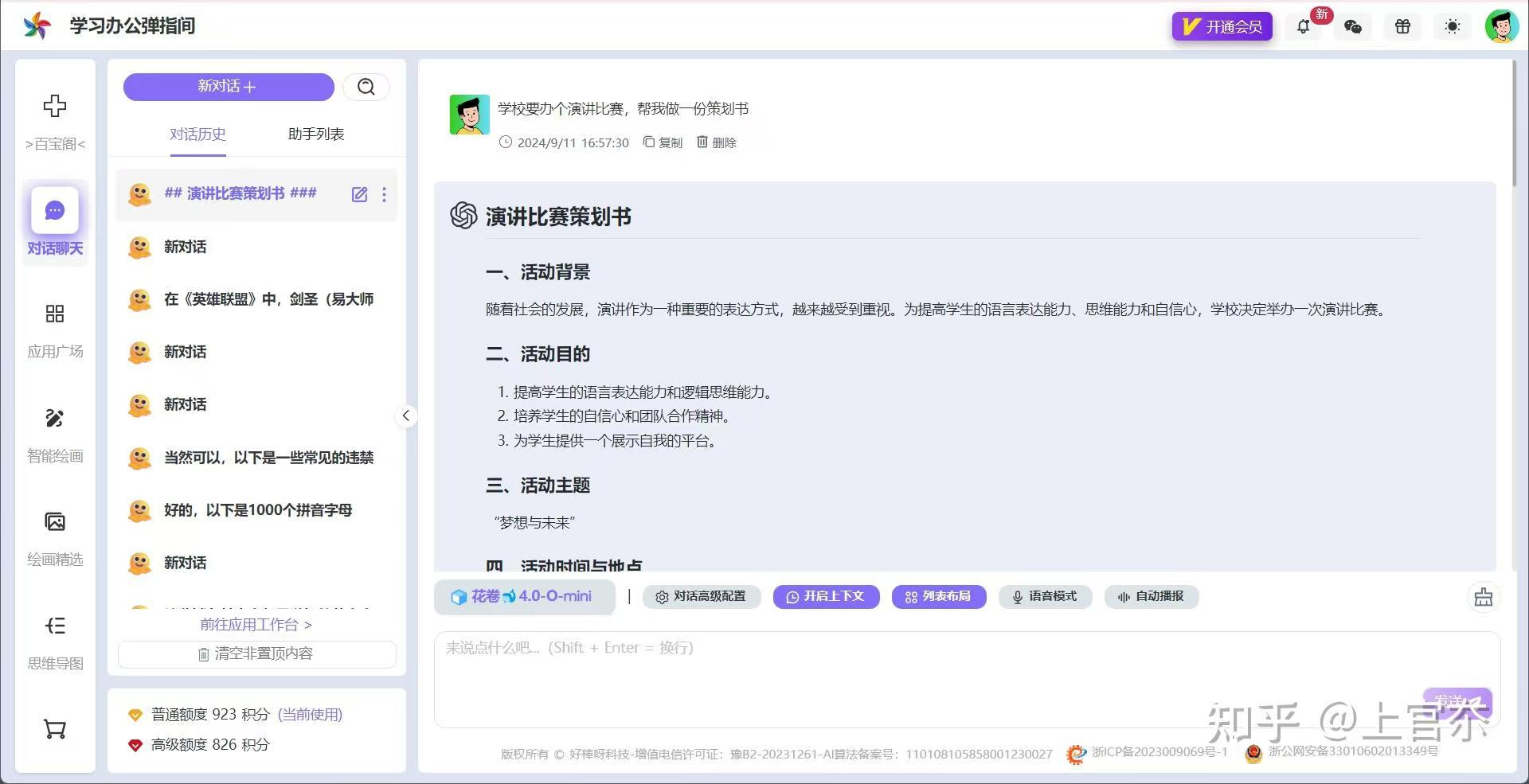The height and width of the screenshot is (784, 1529).
Task: Open the 好的，以下是1000个拼音字母 conversation
Action: click(256, 510)
